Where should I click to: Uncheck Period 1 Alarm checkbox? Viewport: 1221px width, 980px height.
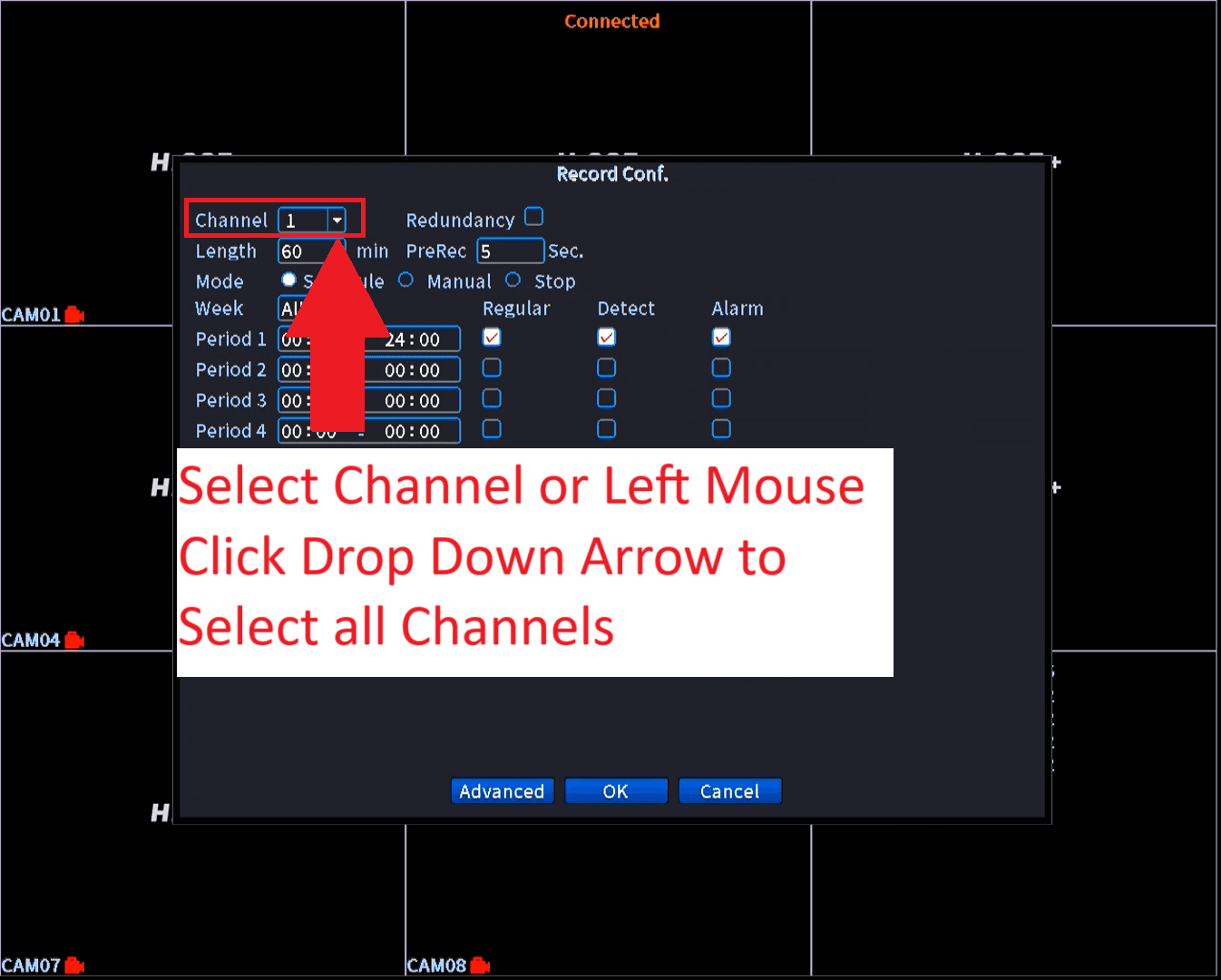coord(721,338)
